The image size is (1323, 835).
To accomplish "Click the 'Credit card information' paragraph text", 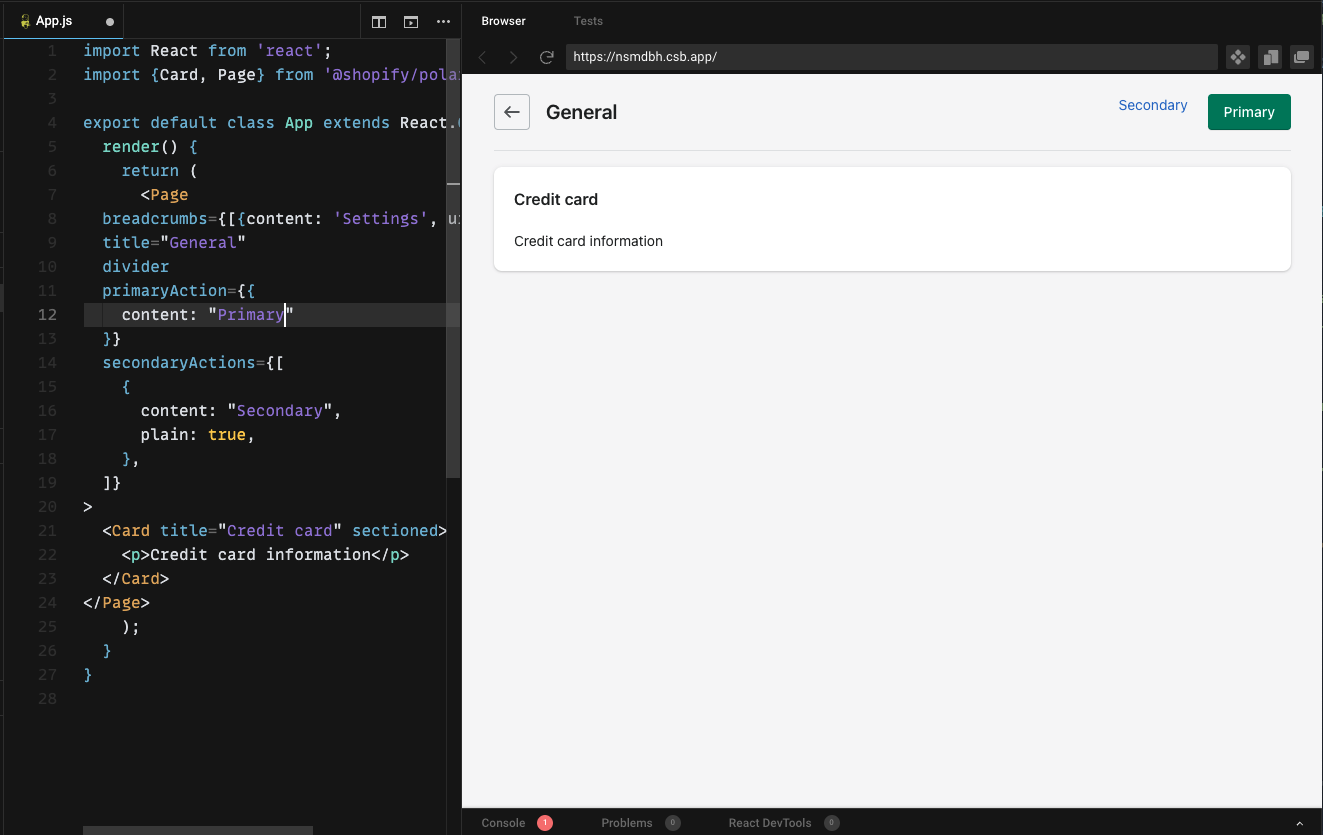I will click(588, 241).
